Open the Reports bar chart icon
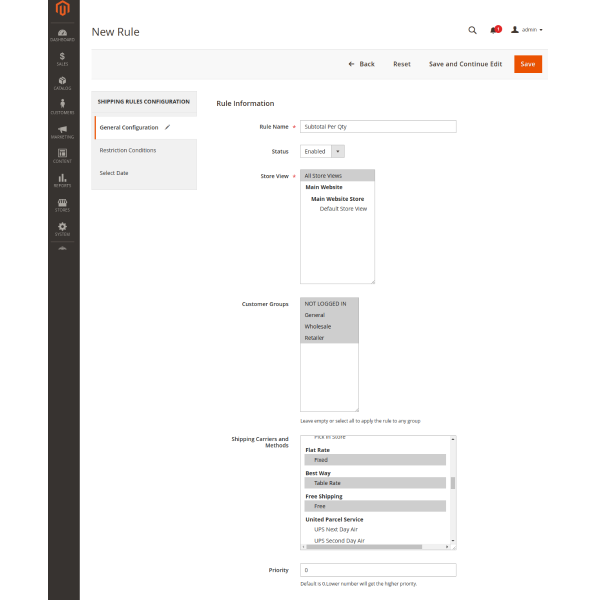600x600 pixels. point(62,180)
